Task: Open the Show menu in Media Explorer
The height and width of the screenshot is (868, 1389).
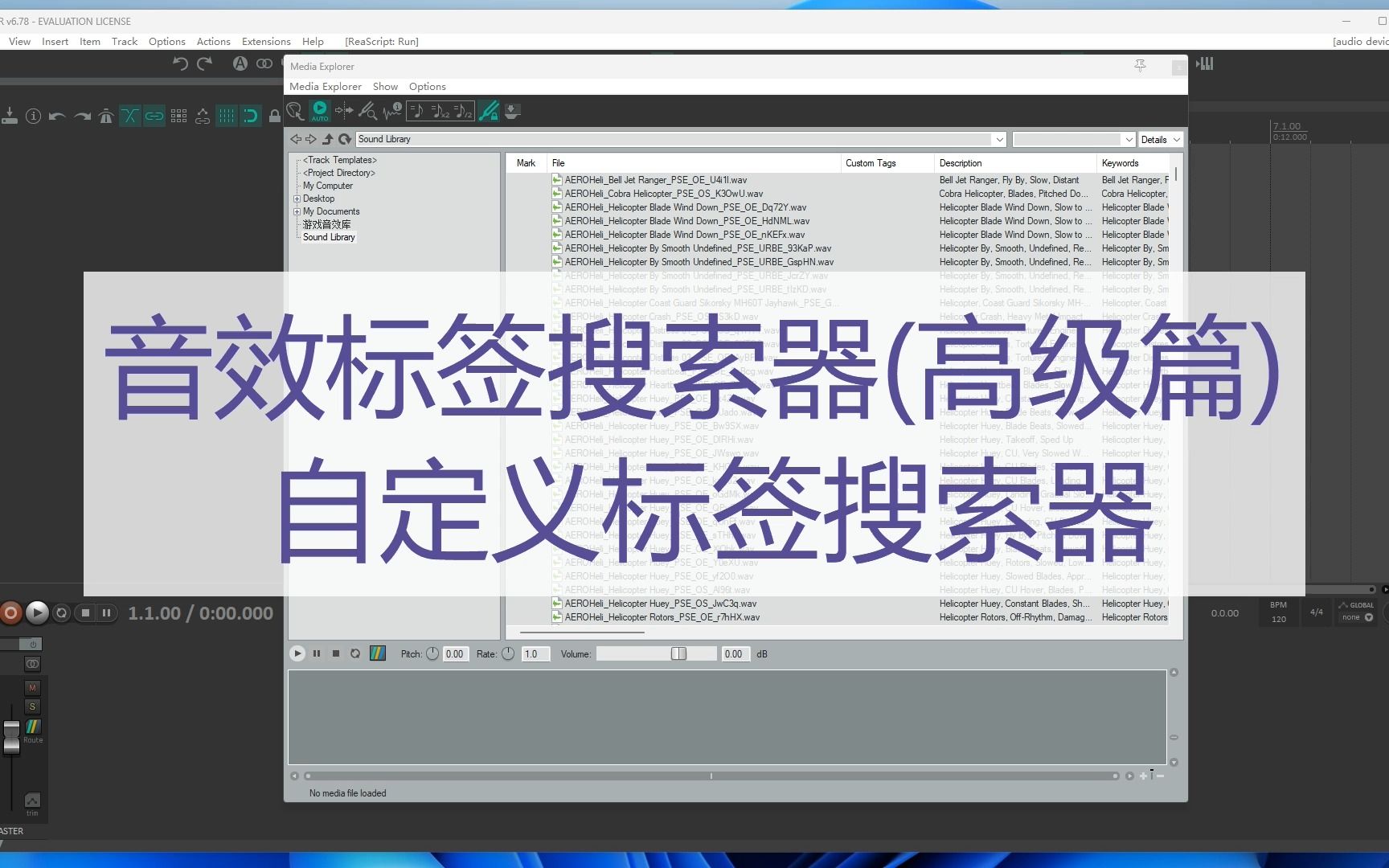Action: click(x=385, y=86)
